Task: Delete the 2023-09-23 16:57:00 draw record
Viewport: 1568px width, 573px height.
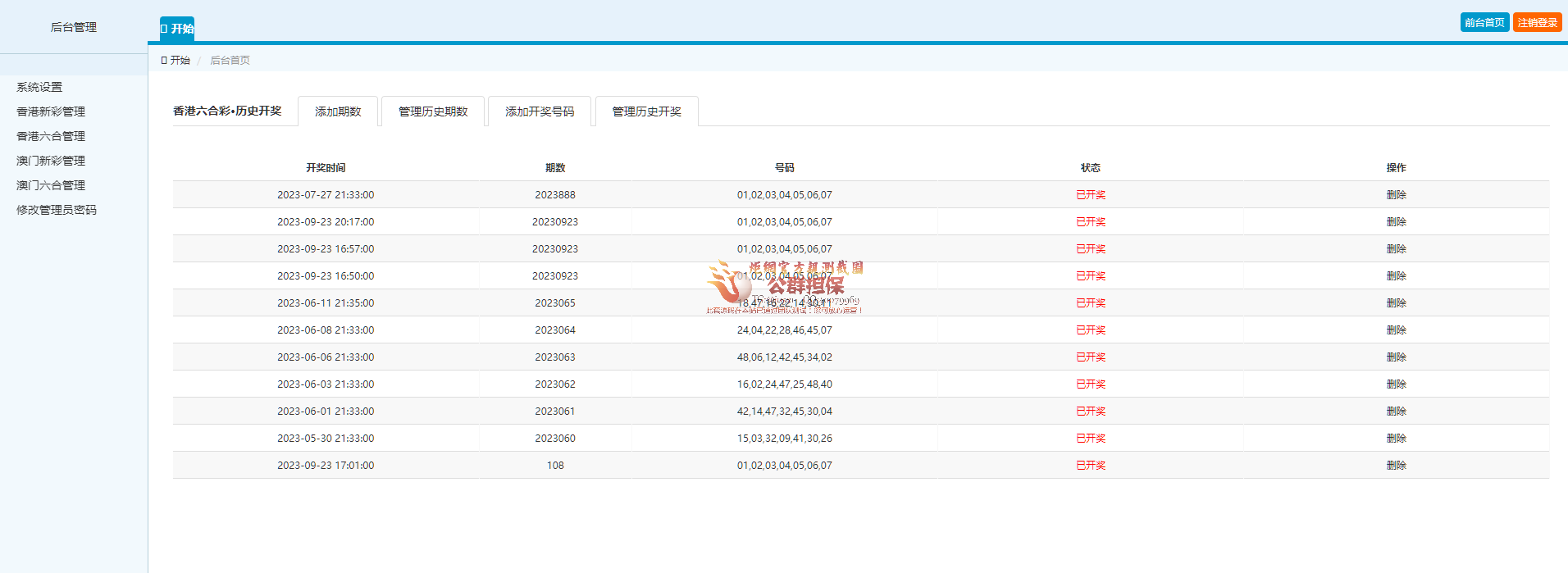Action: pyautogui.click(x=1396, y=249)
